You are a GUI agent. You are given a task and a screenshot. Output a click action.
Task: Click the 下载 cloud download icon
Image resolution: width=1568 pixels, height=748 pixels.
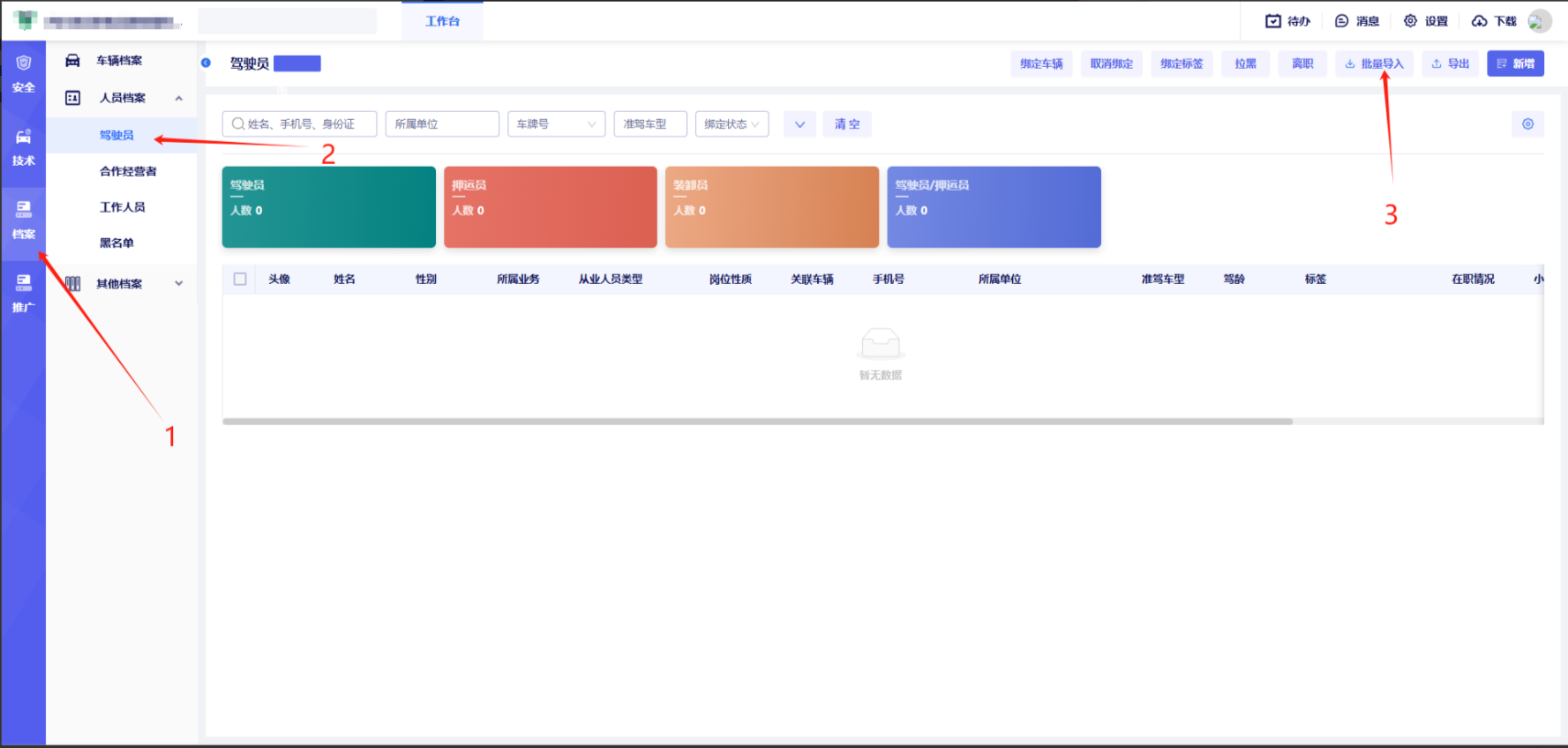1480,21
